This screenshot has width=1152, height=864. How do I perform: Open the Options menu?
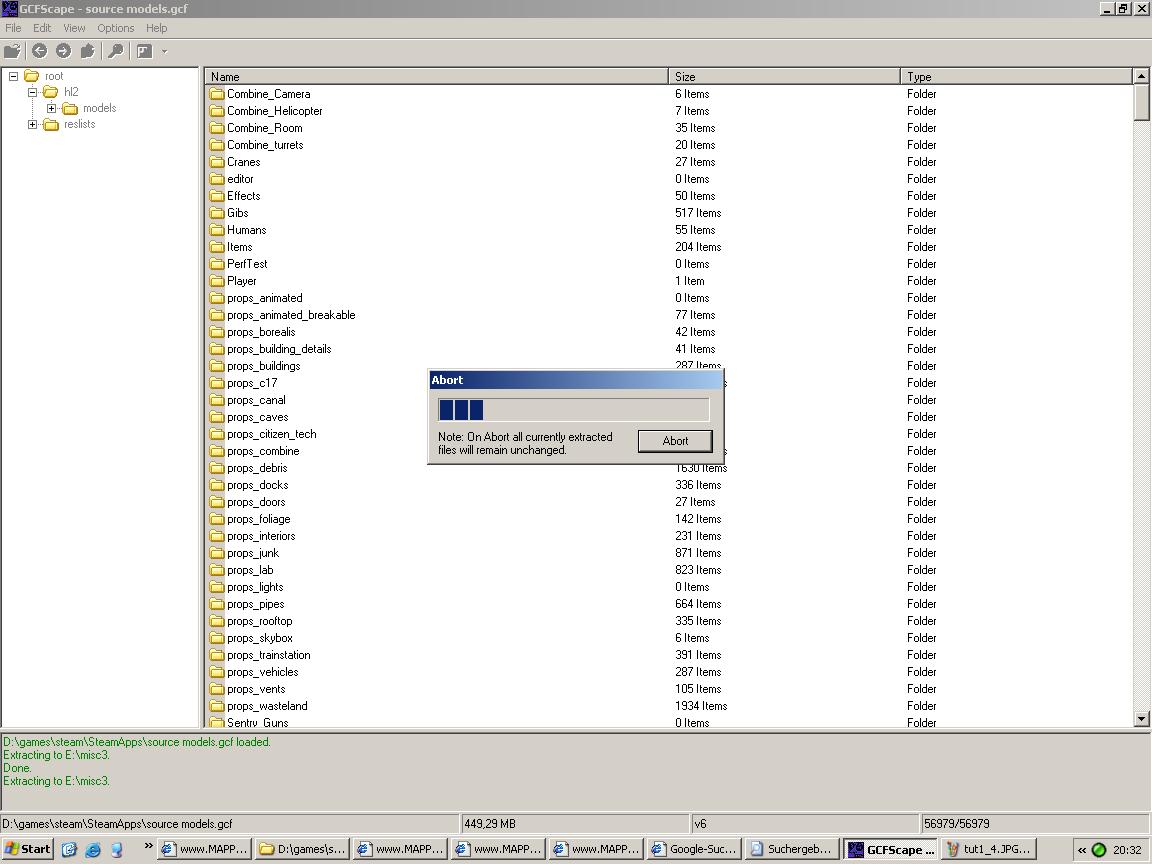click(x=115, y=28)
